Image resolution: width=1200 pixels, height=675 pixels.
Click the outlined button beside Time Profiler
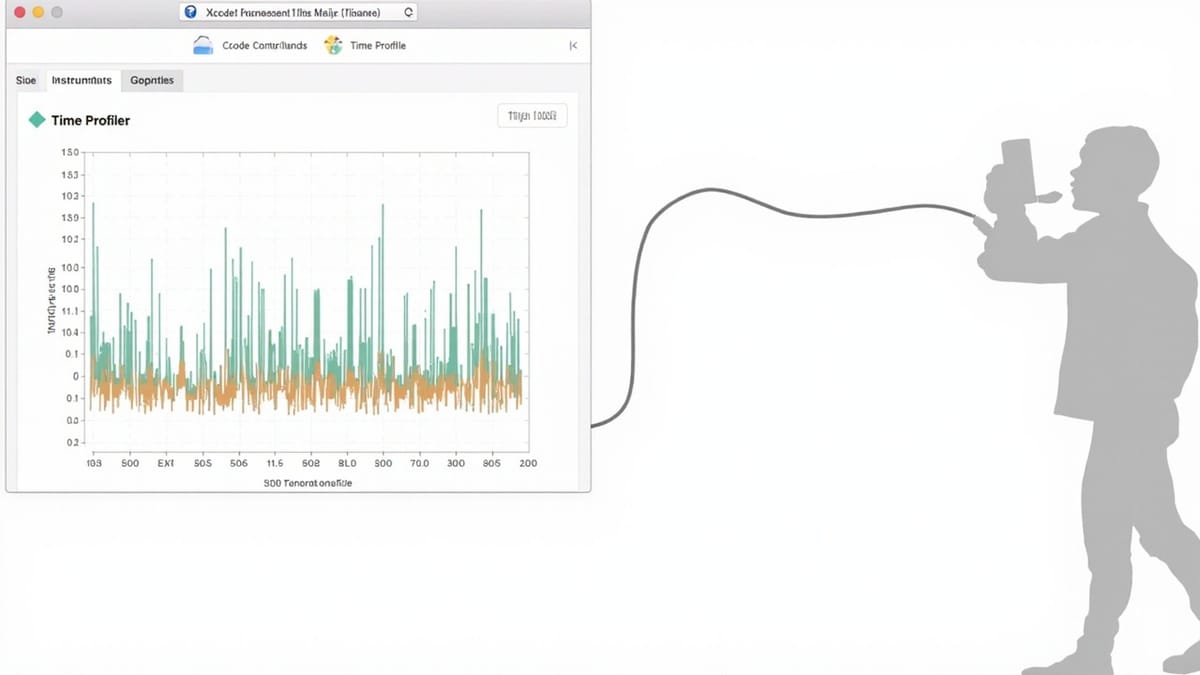[x=532, y=116]
